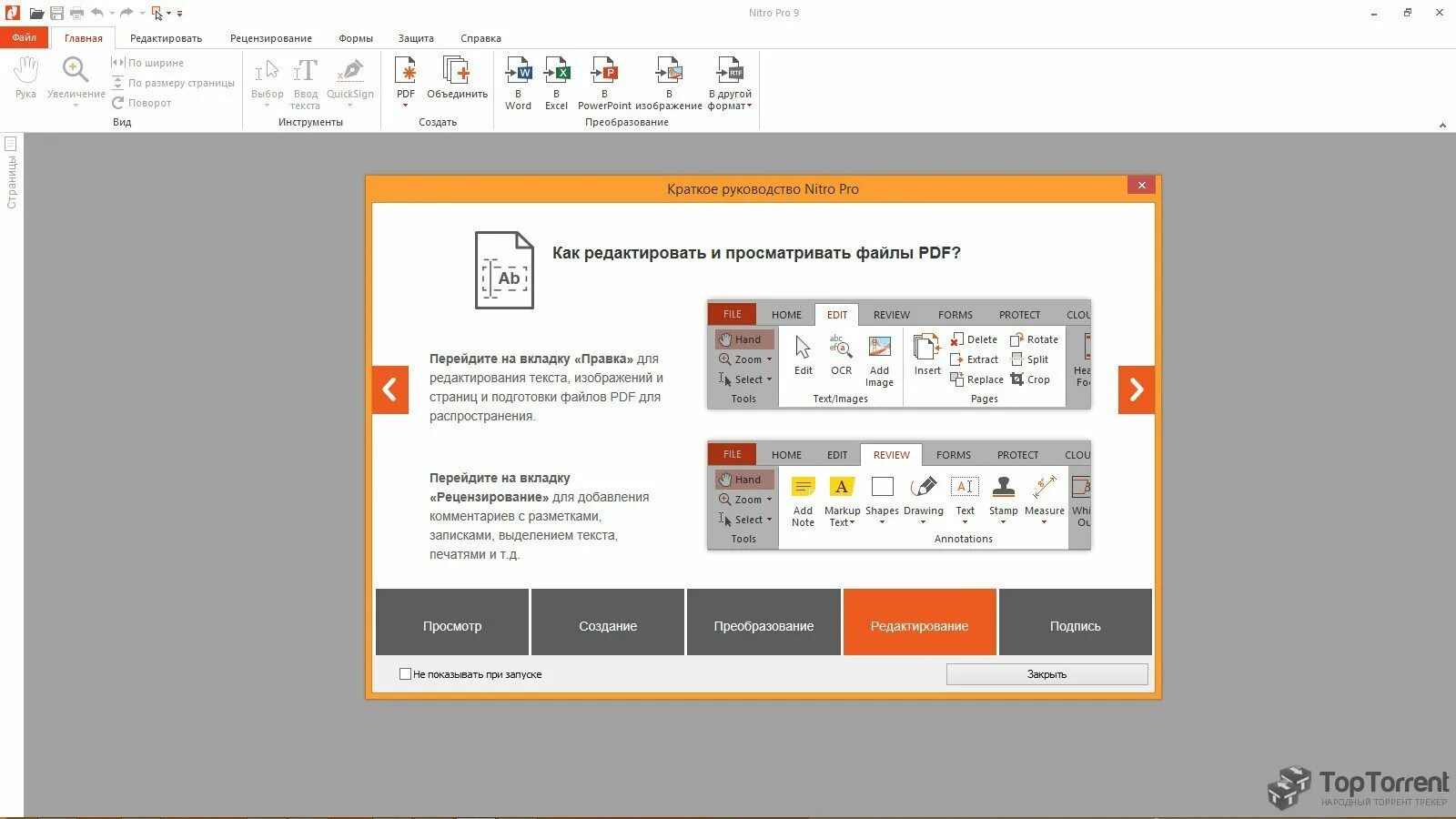Expand the dropdown arrow under Увеличение
The height and width of the screenshot is (819, 1456).
[76, 106]
